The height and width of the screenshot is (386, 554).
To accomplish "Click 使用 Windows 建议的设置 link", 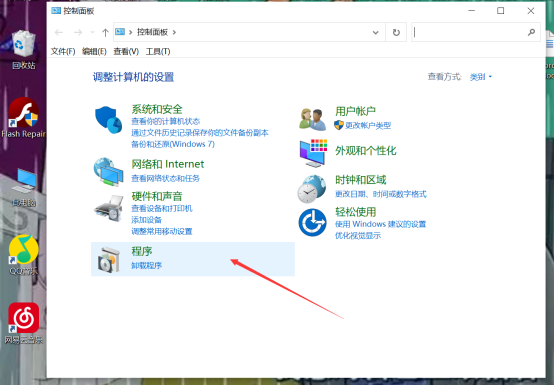I will tap(380, 224).
